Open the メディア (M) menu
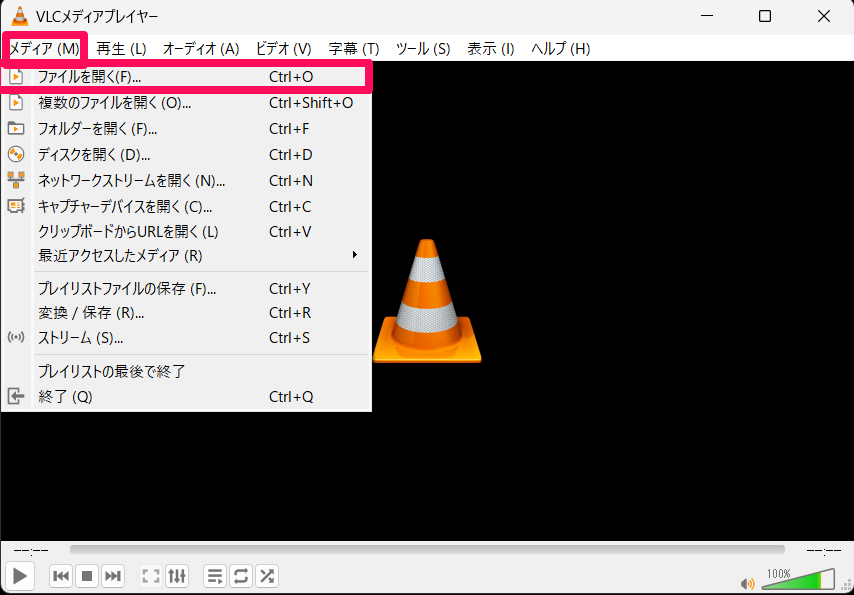Viewport: 854px width, 595px height. [x=44, y=48]
